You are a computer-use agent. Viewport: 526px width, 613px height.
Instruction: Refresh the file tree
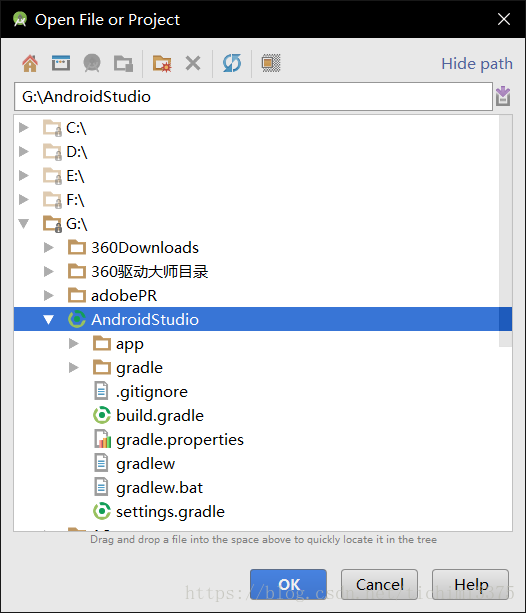[x=232, y=63]
